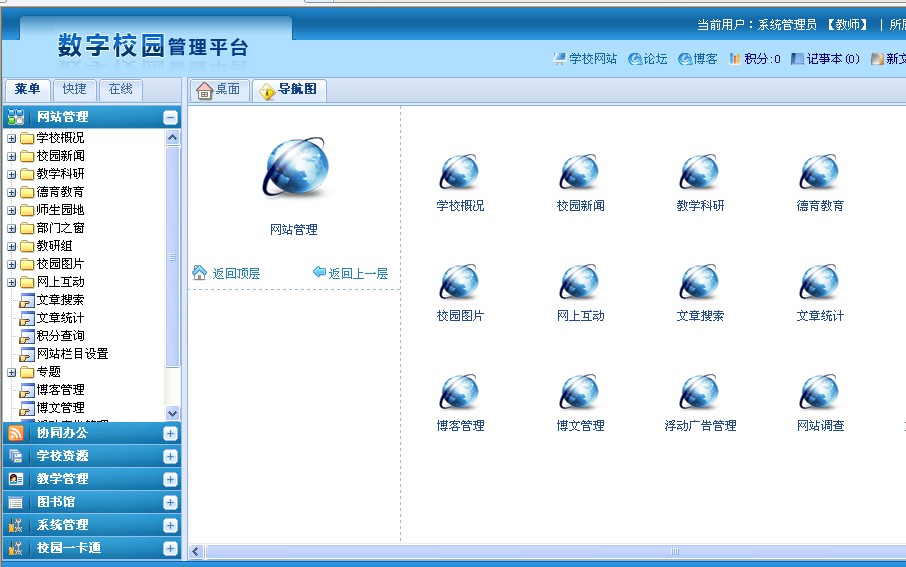This screenshot has height=567, width=906.
Task: Open the 德育教育 globe icon
Action: (820, 172)
